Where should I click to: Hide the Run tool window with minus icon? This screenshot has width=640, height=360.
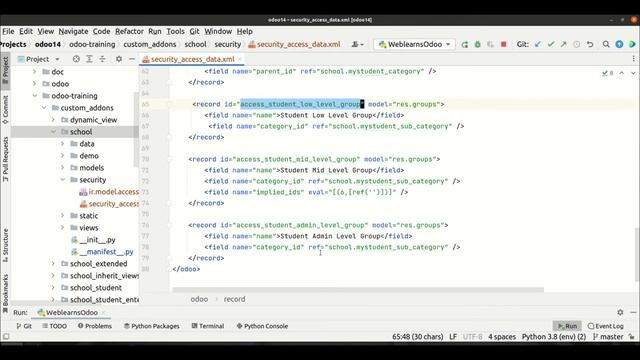633,312
